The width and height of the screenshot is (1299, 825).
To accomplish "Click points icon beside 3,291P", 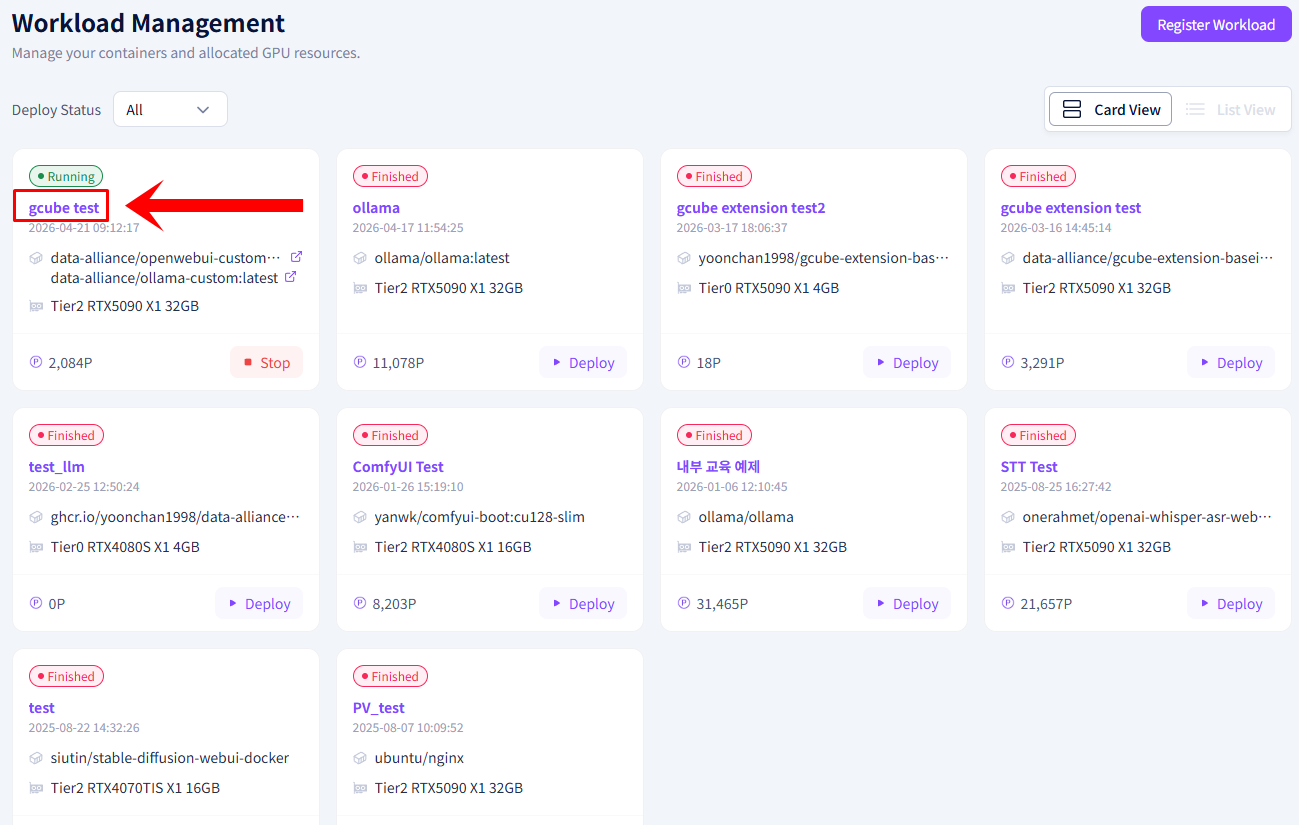I will (1008, 362).
